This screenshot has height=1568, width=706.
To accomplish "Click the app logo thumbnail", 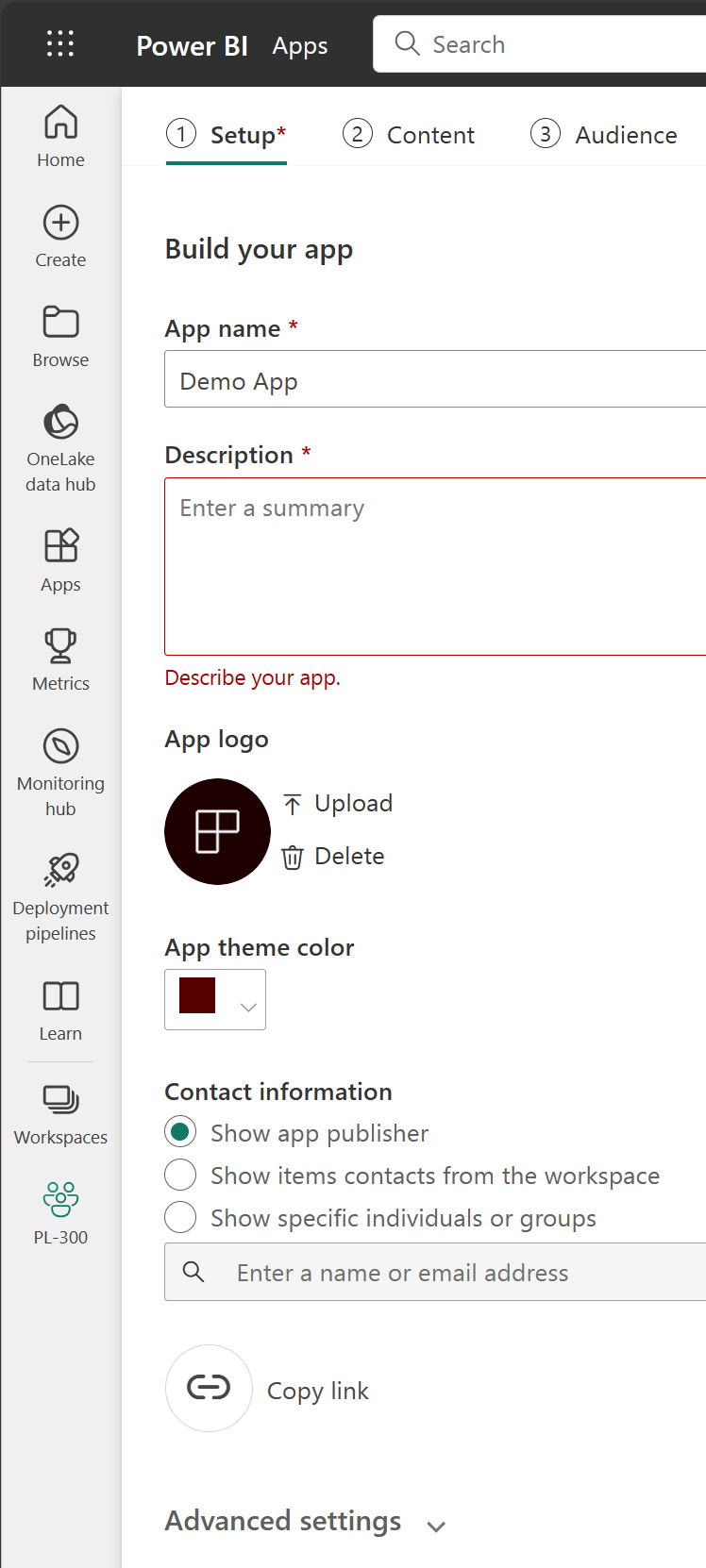I will pos(217,831).
